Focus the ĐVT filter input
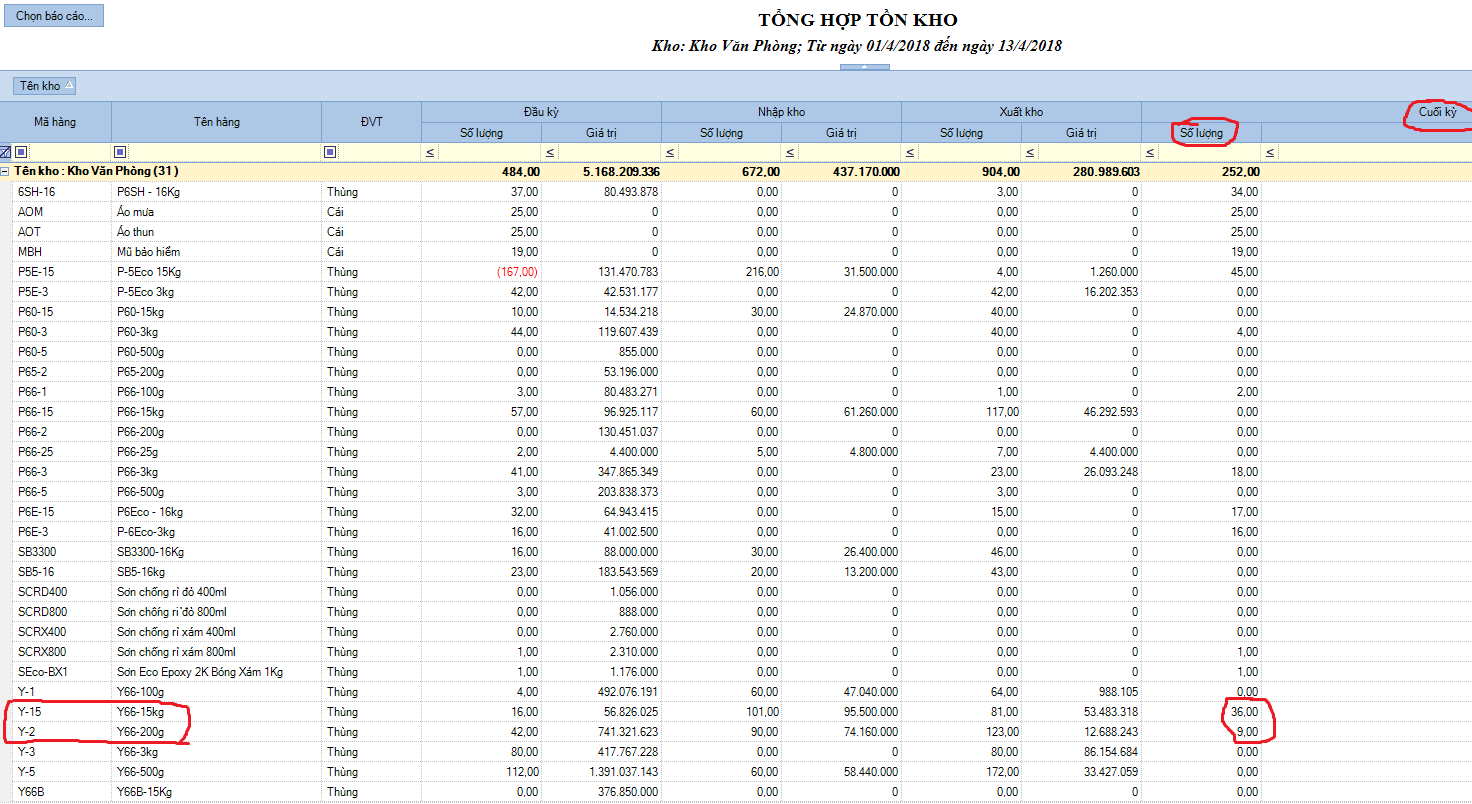This screenshot has height=804, width=1472. [x=380, y=152]
